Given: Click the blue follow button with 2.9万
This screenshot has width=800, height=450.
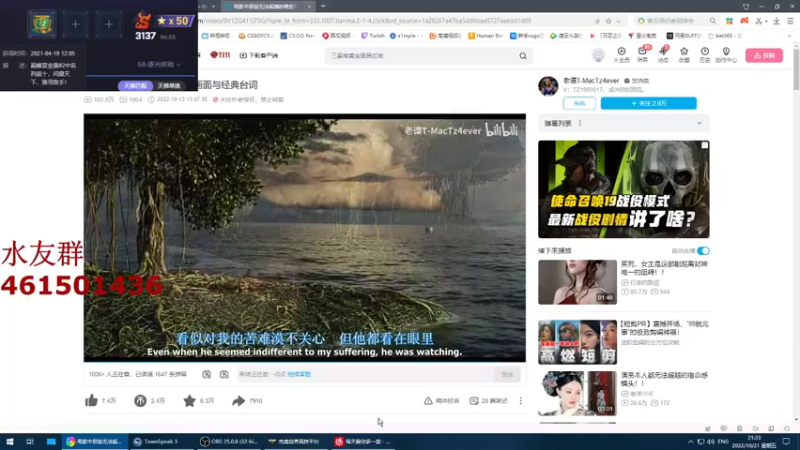Looking at the screenshot, I should (648, 103).
